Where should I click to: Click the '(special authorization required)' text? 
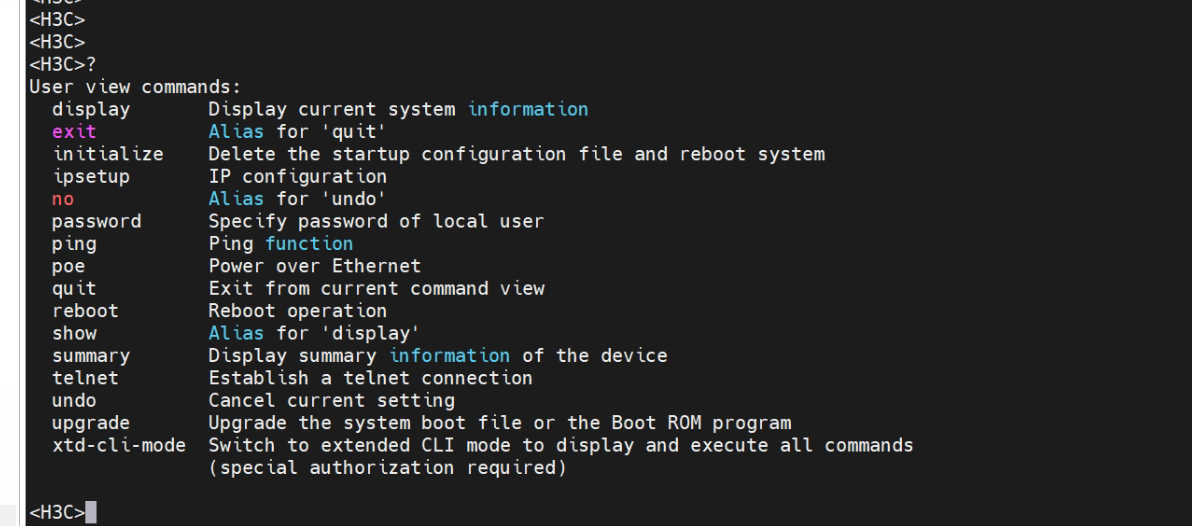[x=381, y=467]
